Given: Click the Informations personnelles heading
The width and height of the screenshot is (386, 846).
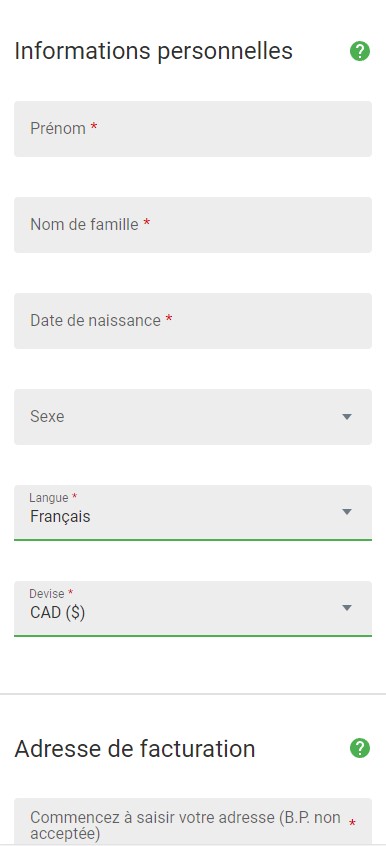Looking at the screenshot, I should point(153,51).
